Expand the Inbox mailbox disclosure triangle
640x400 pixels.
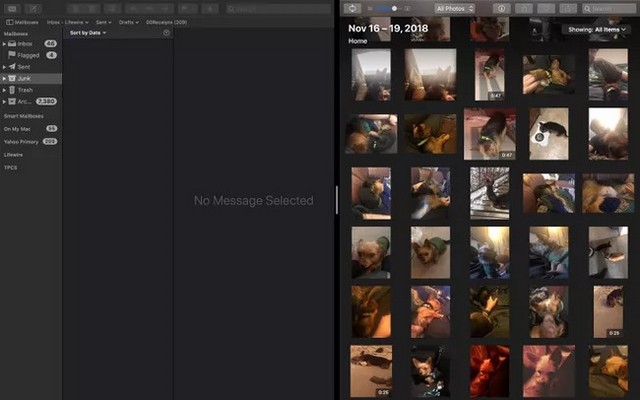(4, 44)
